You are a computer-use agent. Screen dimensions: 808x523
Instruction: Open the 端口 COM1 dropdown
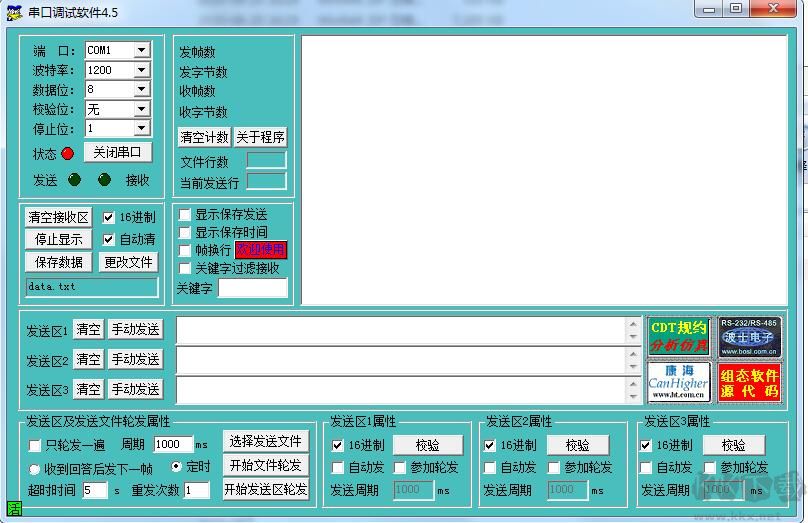coord(142,50)
